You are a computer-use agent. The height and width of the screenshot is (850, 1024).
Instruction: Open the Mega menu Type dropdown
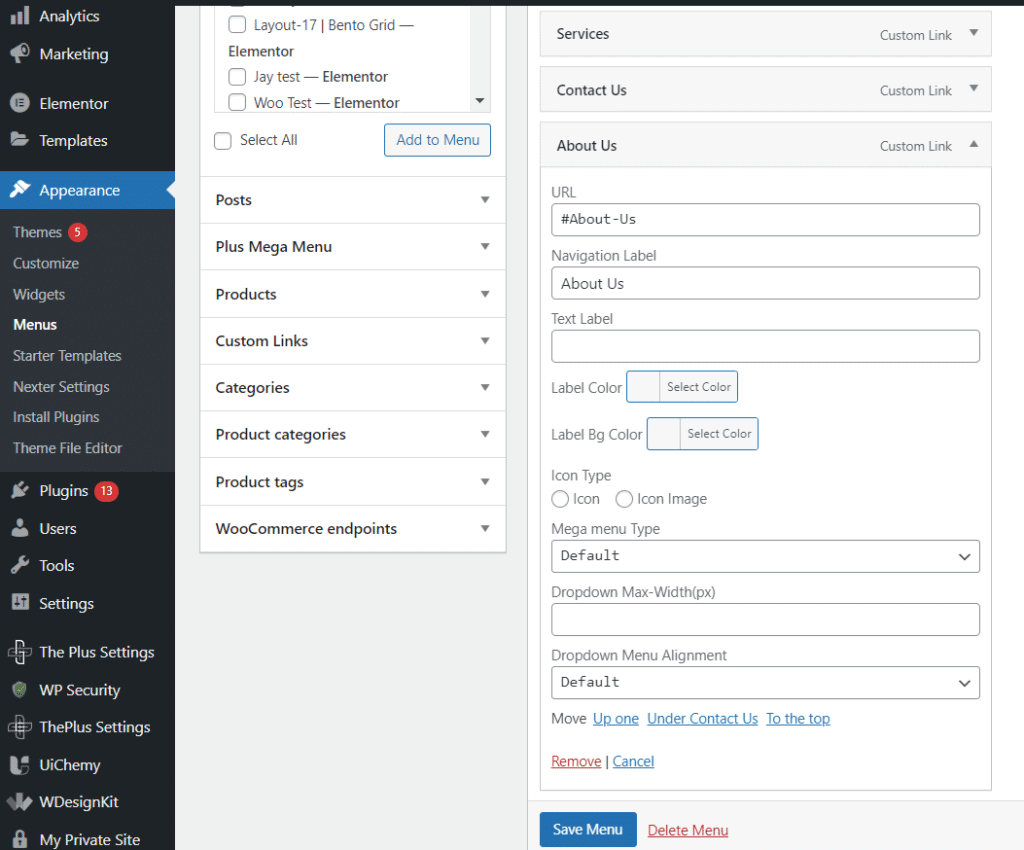click(x=765, y=556)
